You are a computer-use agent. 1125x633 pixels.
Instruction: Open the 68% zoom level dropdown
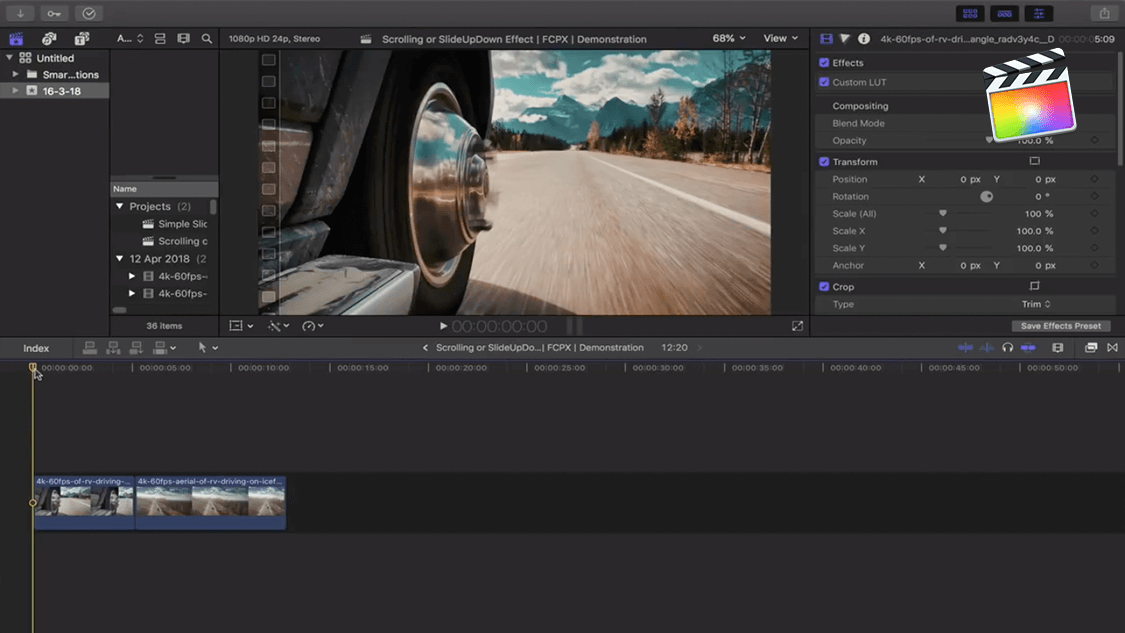729,38
